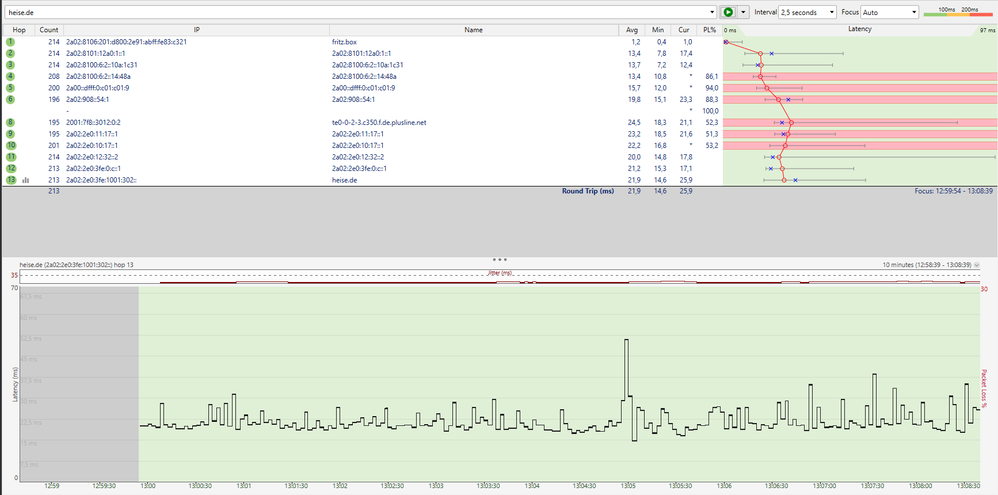Select the hop 2 green circle icon
Screen dimensions: 998x495
(x=11, y=53)
